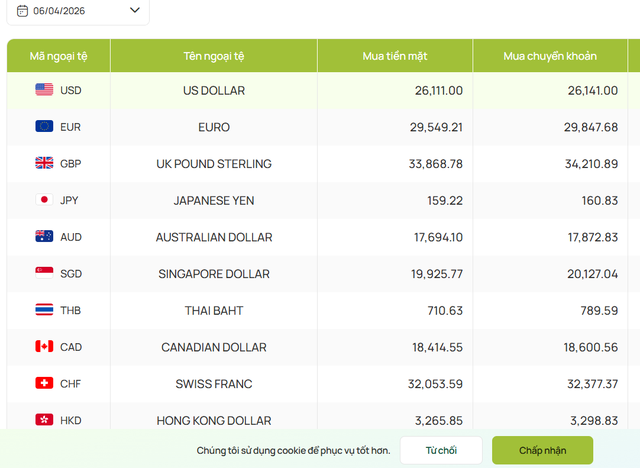
Task: Select the SGD currency code
Action: [x=71, y=274]
